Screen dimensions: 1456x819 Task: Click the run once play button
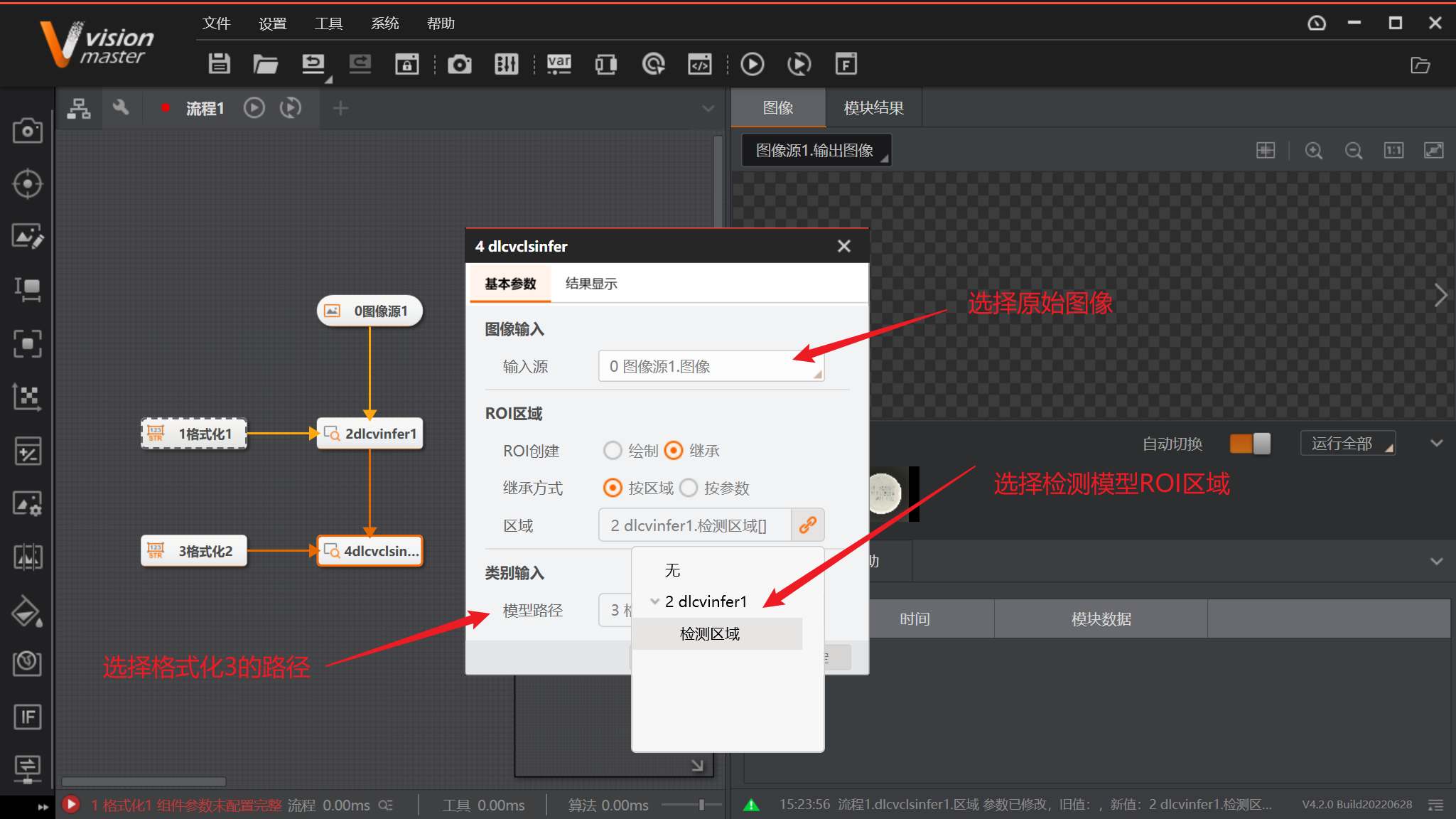(752, 64)
